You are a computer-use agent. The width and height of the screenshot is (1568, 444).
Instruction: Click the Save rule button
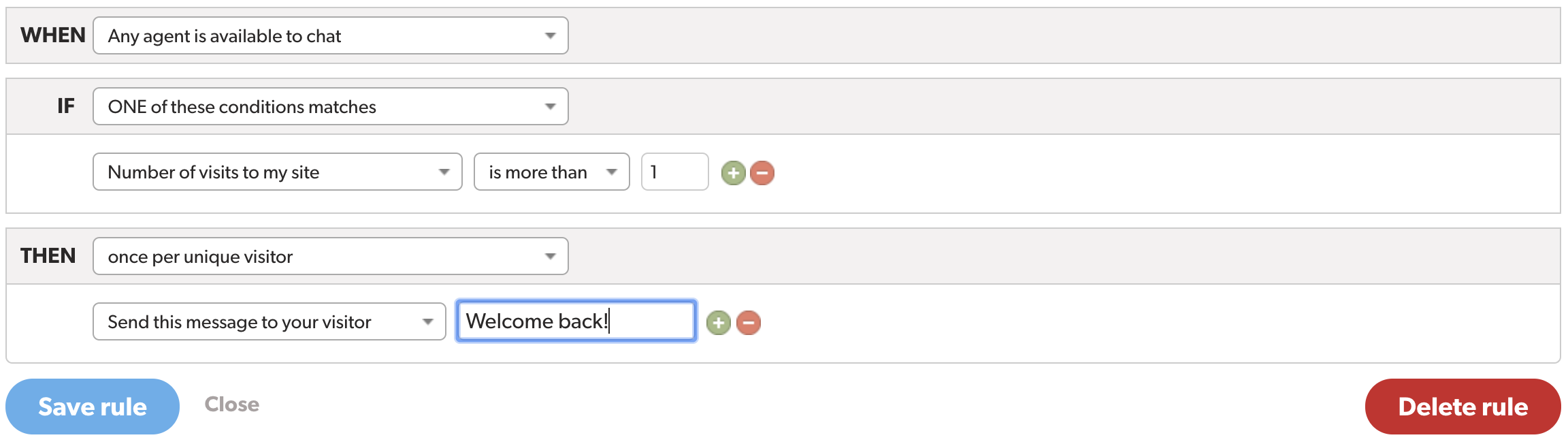(93, 406)
